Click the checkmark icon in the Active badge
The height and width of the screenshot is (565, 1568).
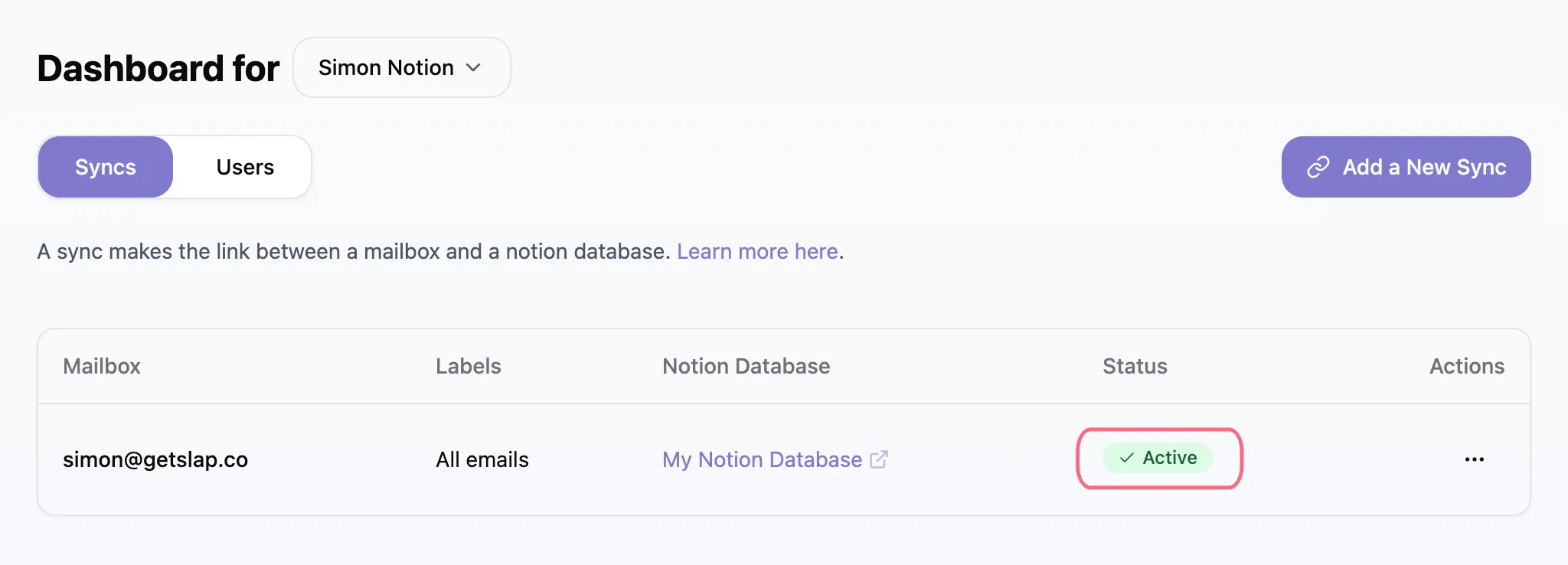pos(1126,458)
